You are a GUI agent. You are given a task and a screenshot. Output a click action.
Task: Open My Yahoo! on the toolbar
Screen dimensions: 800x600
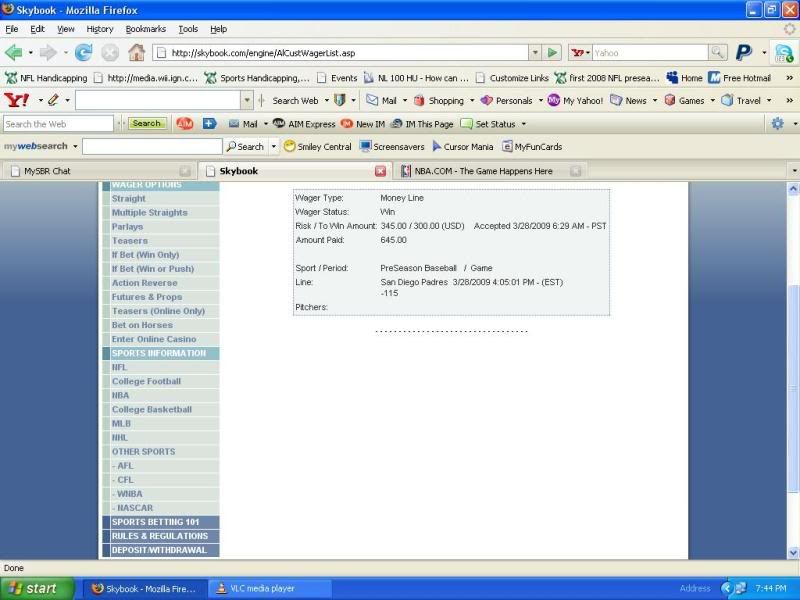click(x=575, y=101)
